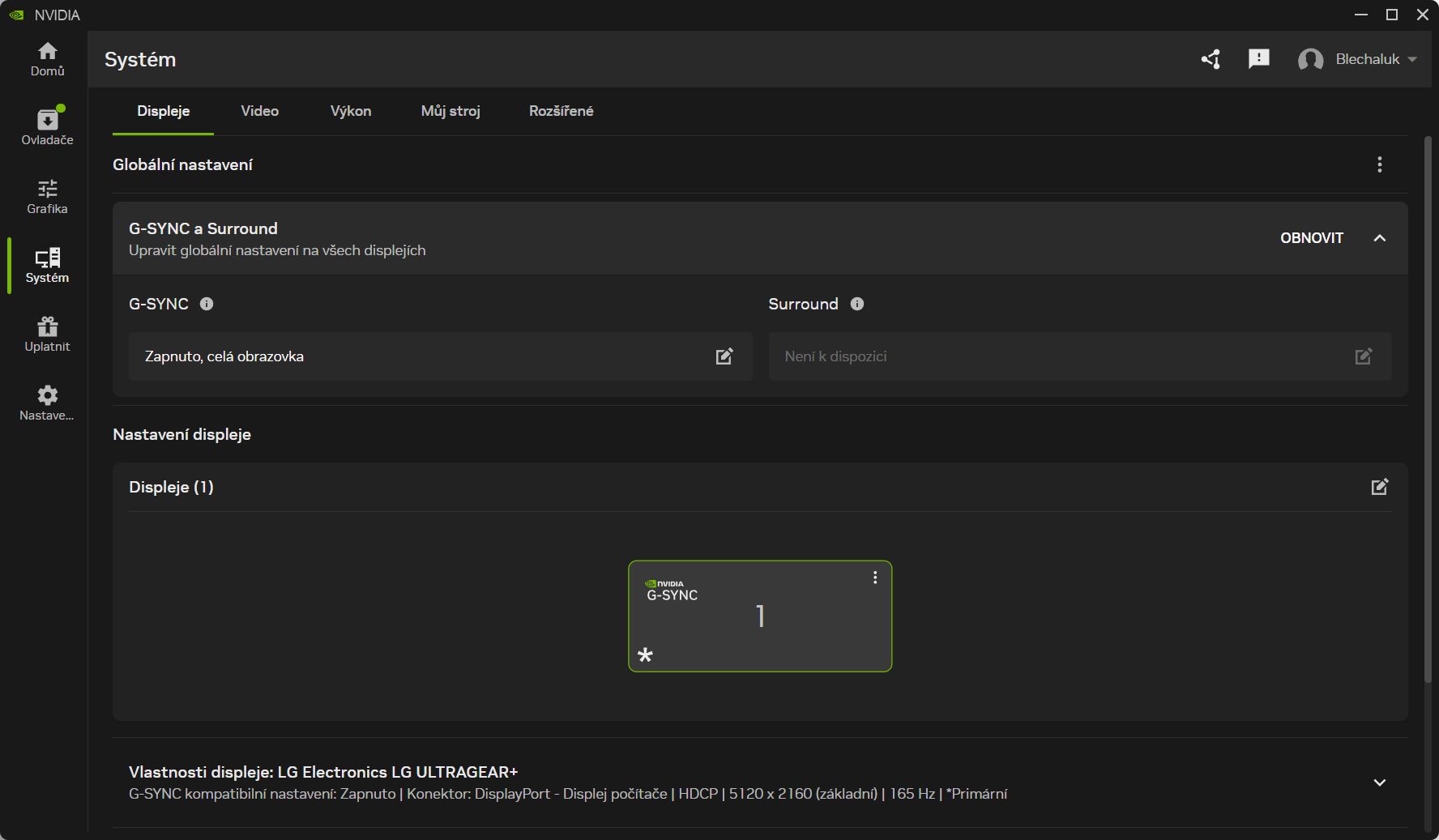Open Blechaluk account dropdown
Viewport: 1439px width, 840px height.
1377,59
